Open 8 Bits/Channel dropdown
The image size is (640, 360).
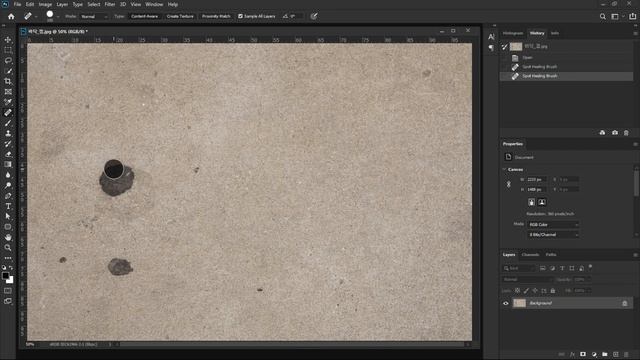coord(553,235)
